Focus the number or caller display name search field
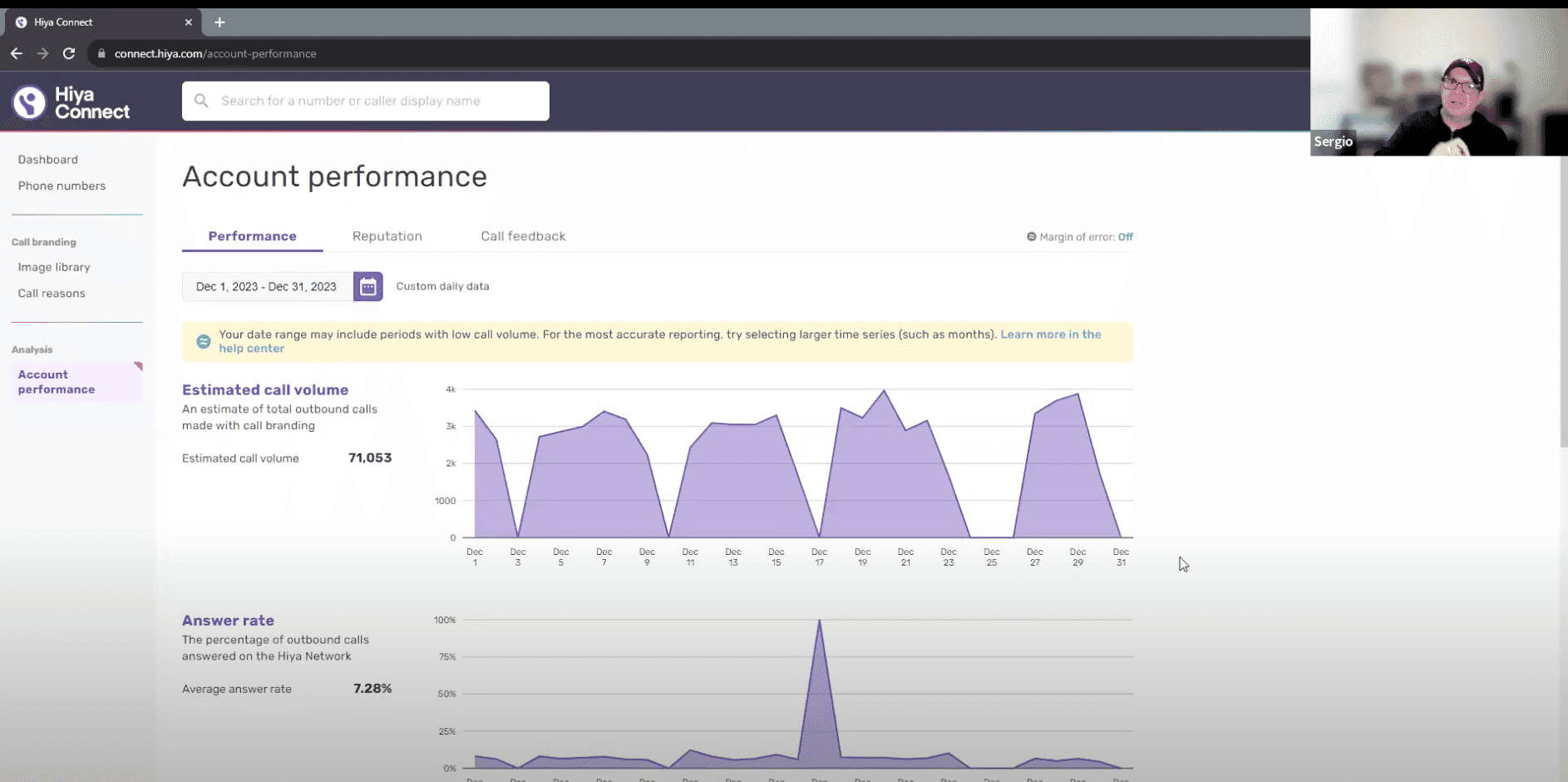Screen dimensions: 1568x782 click(366, 101)
